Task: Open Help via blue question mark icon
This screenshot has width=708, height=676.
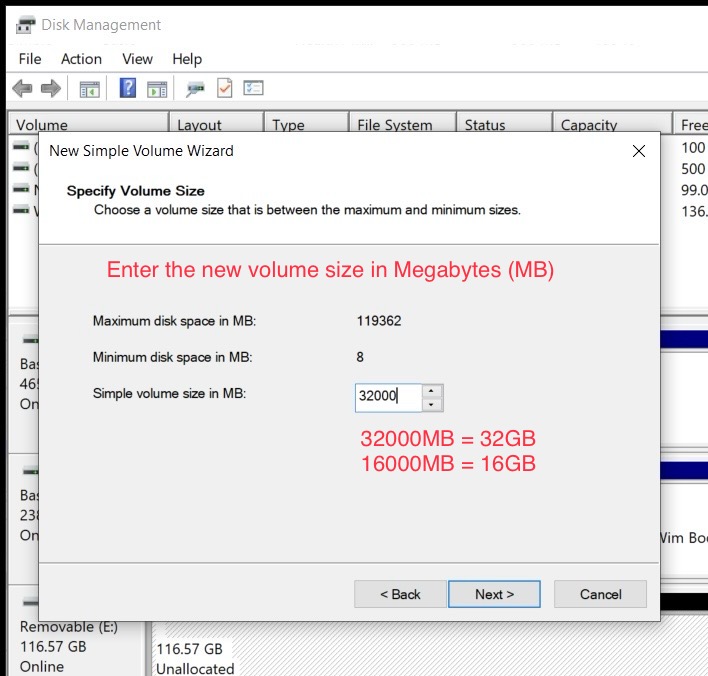Action: point(128,89)
